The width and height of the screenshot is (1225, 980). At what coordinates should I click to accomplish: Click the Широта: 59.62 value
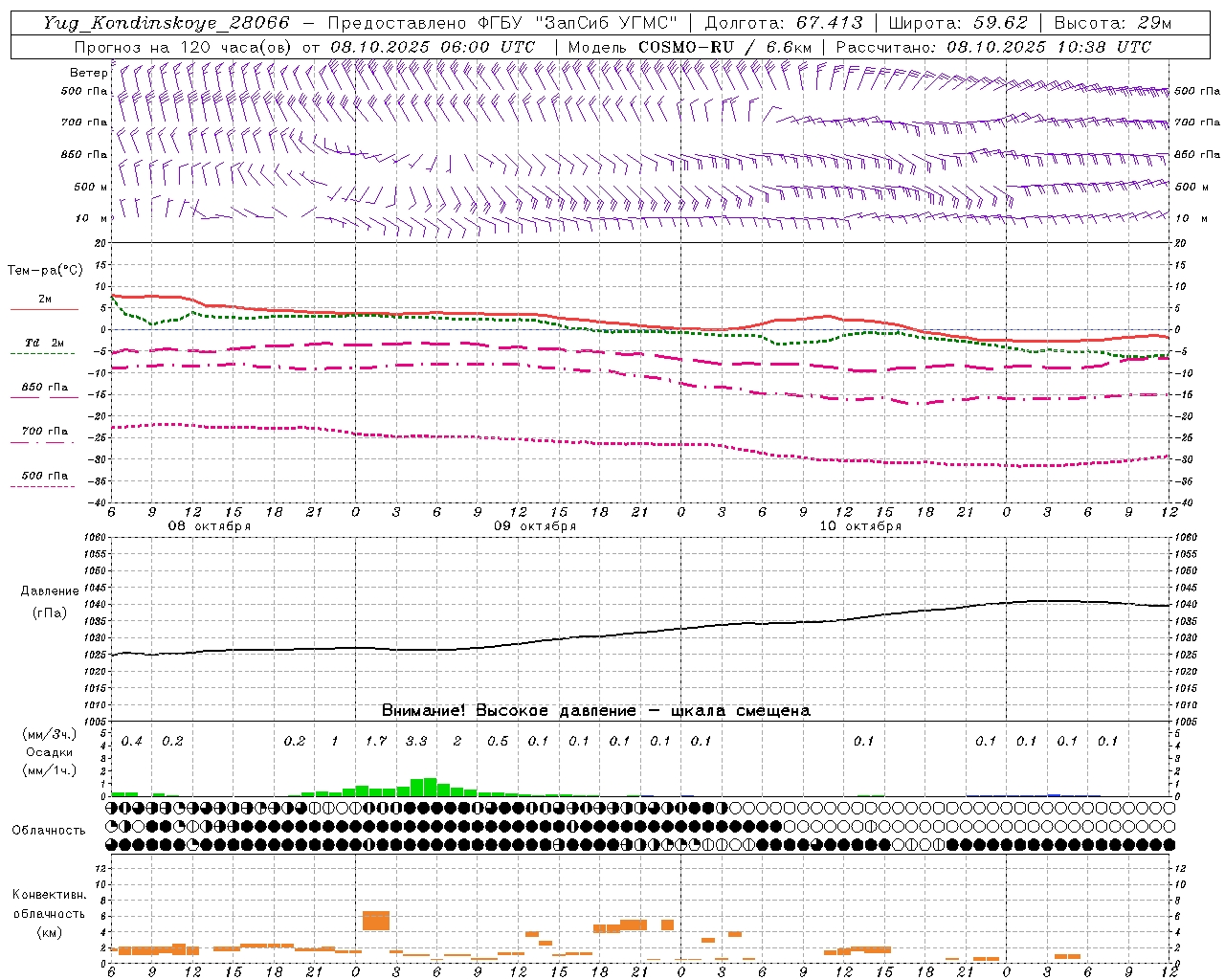click(x=958, y=23)
